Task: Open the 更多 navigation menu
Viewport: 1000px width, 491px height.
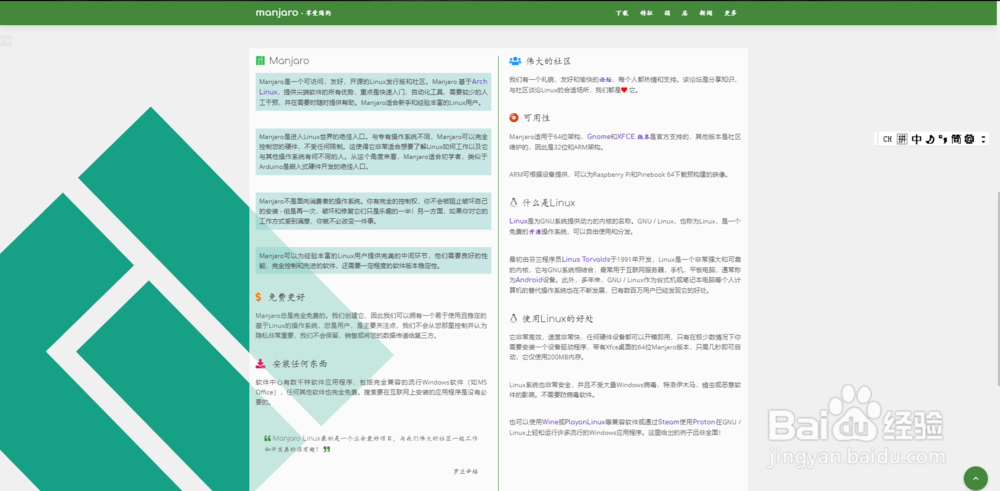Action: (730, 13)
